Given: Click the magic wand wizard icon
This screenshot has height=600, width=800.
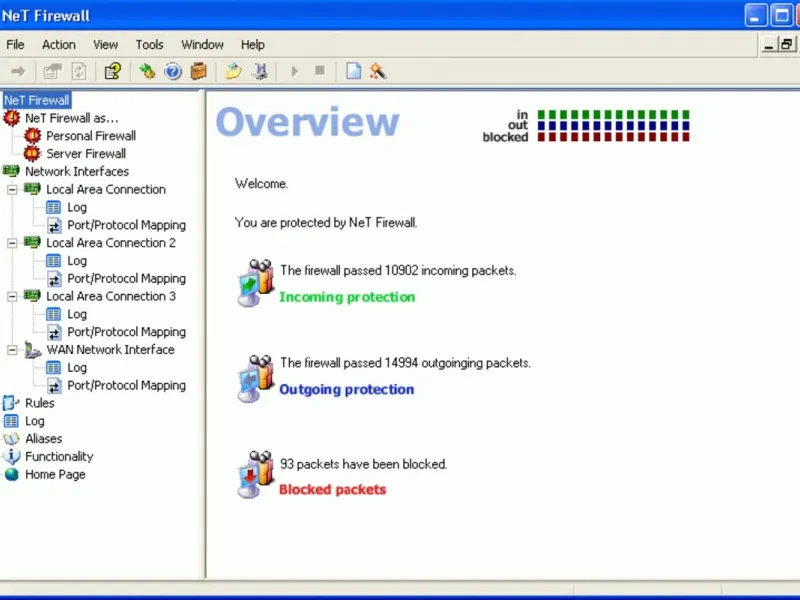Looking at the screenshot, I should click(x=378, y=71).
